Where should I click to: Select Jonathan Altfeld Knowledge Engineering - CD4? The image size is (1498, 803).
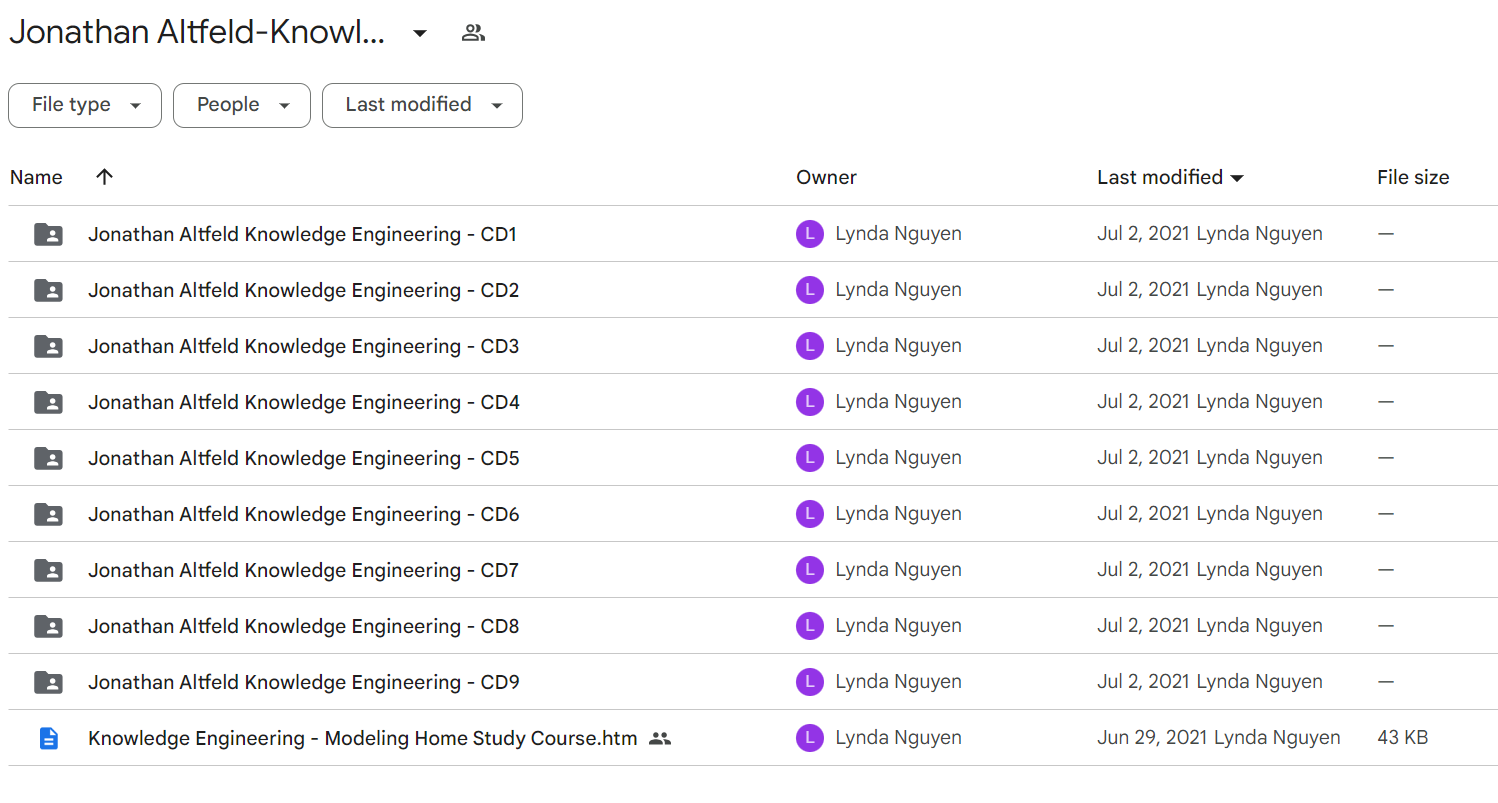click(x=304, y=403)
